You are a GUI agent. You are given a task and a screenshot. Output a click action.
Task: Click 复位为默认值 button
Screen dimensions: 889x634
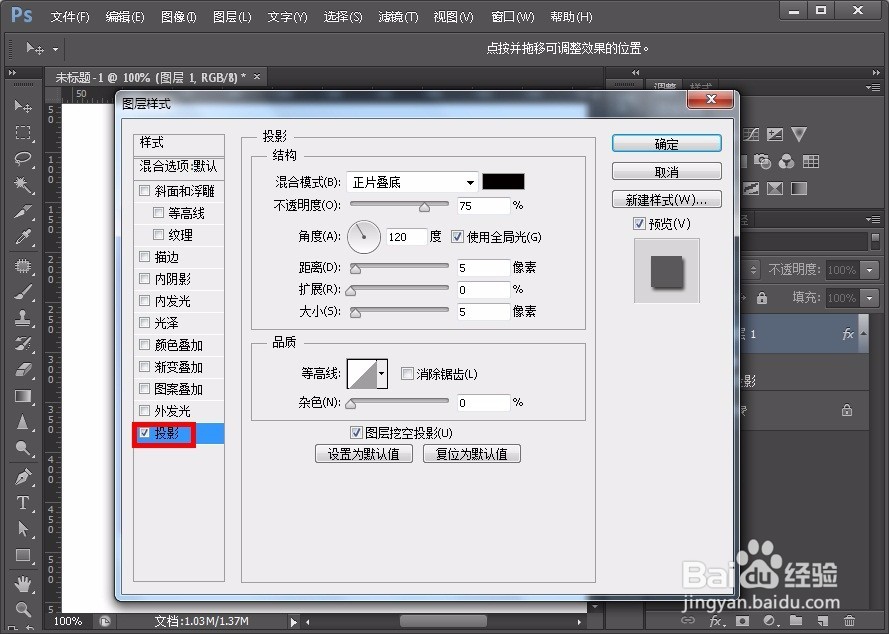pyautogui.click(x=472, y=454)
